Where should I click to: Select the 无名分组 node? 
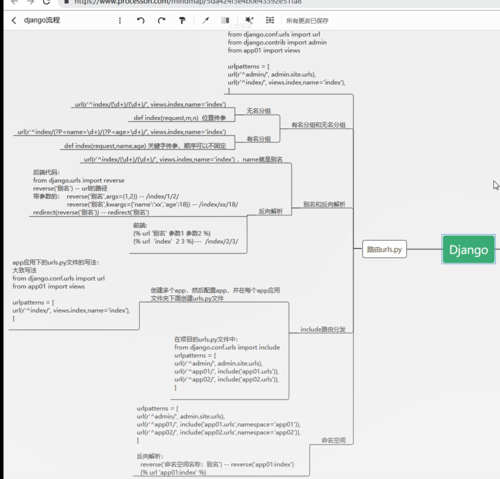point(258,111)
